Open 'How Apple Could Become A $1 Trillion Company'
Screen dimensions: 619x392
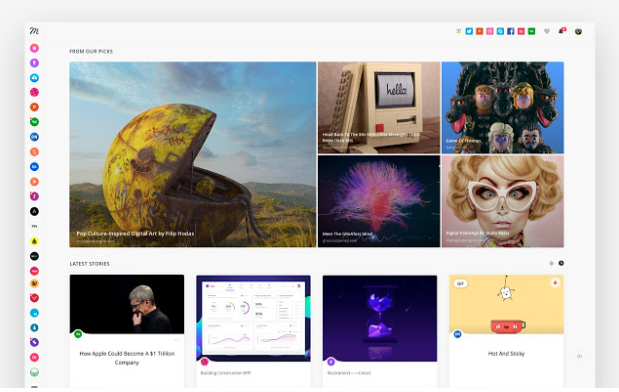tap(127, 358)
